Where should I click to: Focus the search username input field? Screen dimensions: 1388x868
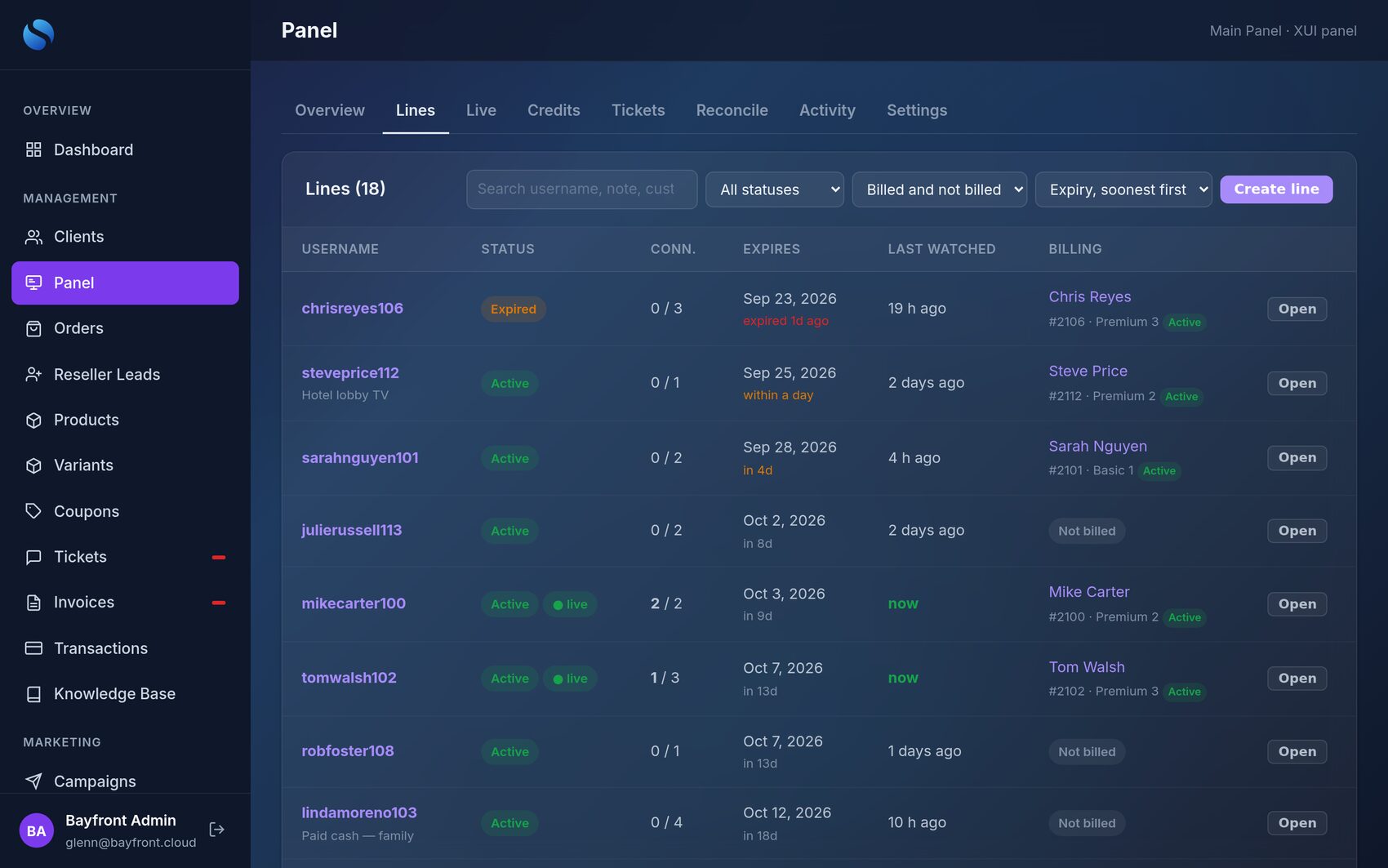(x=581, y=189)
